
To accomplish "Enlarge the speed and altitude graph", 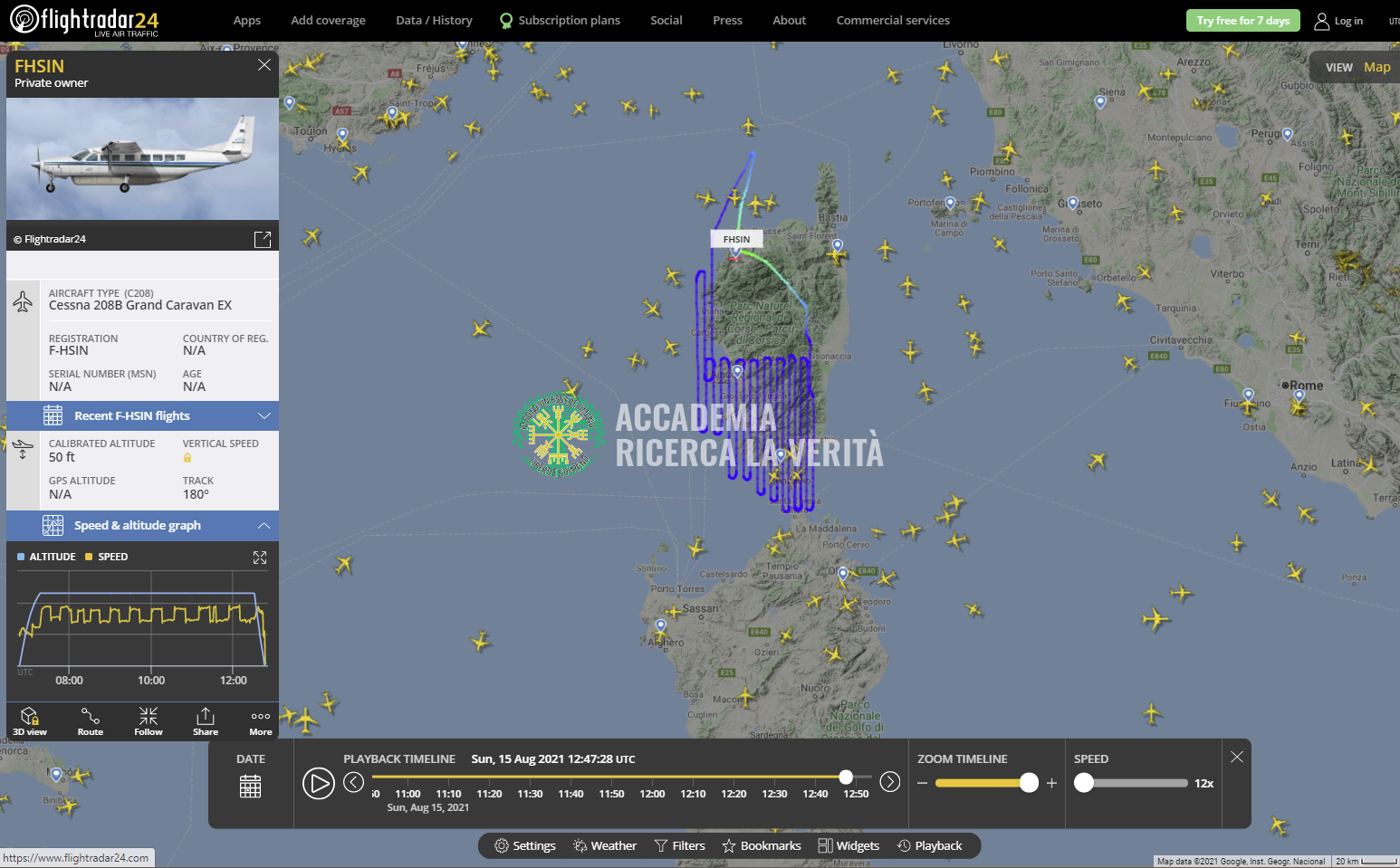I will coord(260,558).
